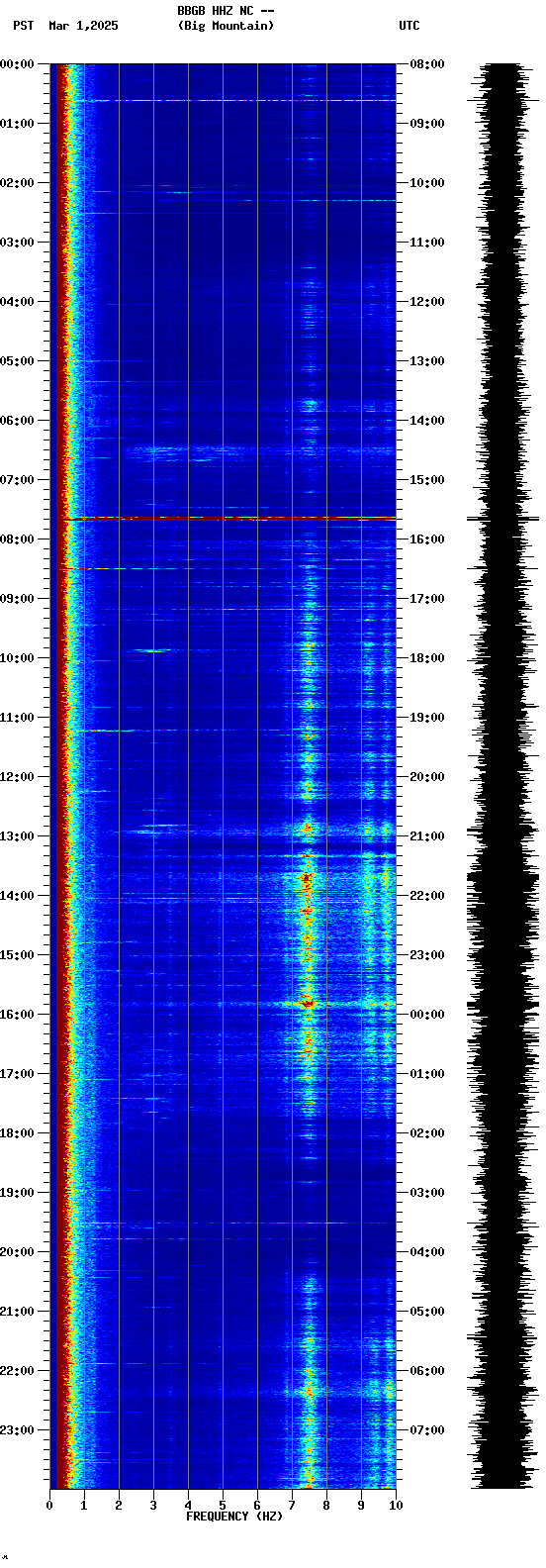The height and width of the screenshot is (1568, 546).
Task: Click the 04:00 UTC time label
Action: click(x=427, y=1252)
